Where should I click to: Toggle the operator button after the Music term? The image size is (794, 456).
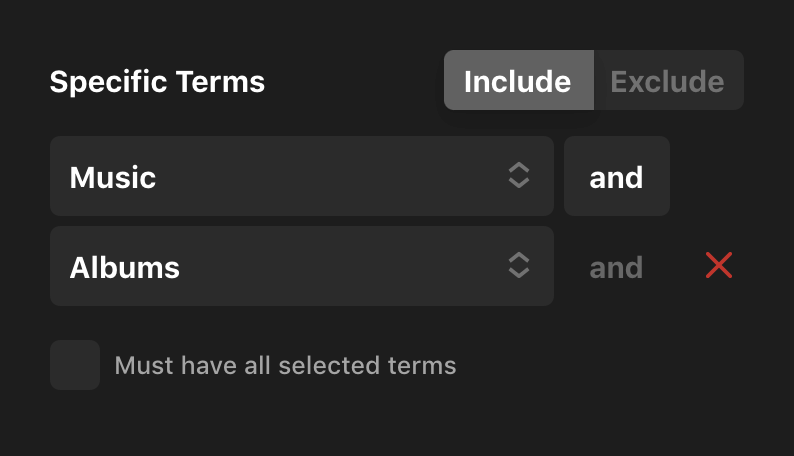pyautogui.click(x=616, y=177)
